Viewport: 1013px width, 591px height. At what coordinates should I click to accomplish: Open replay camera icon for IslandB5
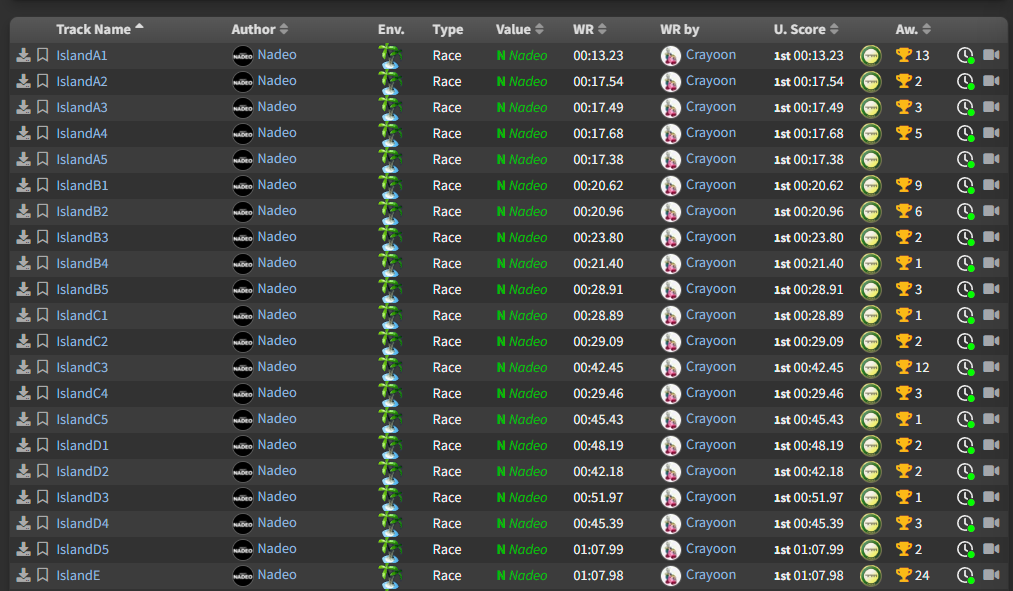pyautogui.click(x=991, y=289)
